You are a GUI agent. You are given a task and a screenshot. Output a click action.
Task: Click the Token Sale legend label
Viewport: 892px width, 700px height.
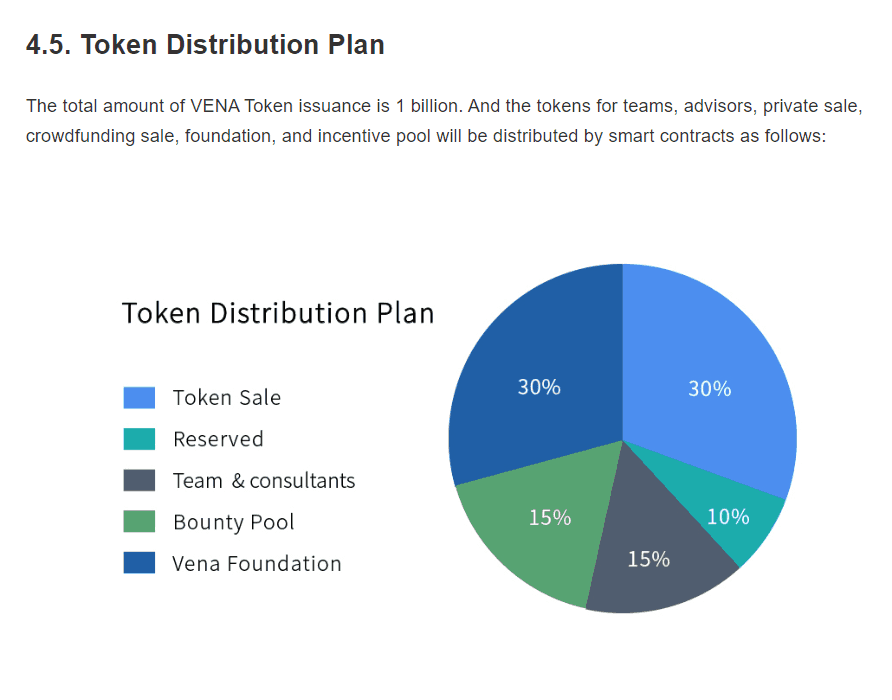click(227, 397)
